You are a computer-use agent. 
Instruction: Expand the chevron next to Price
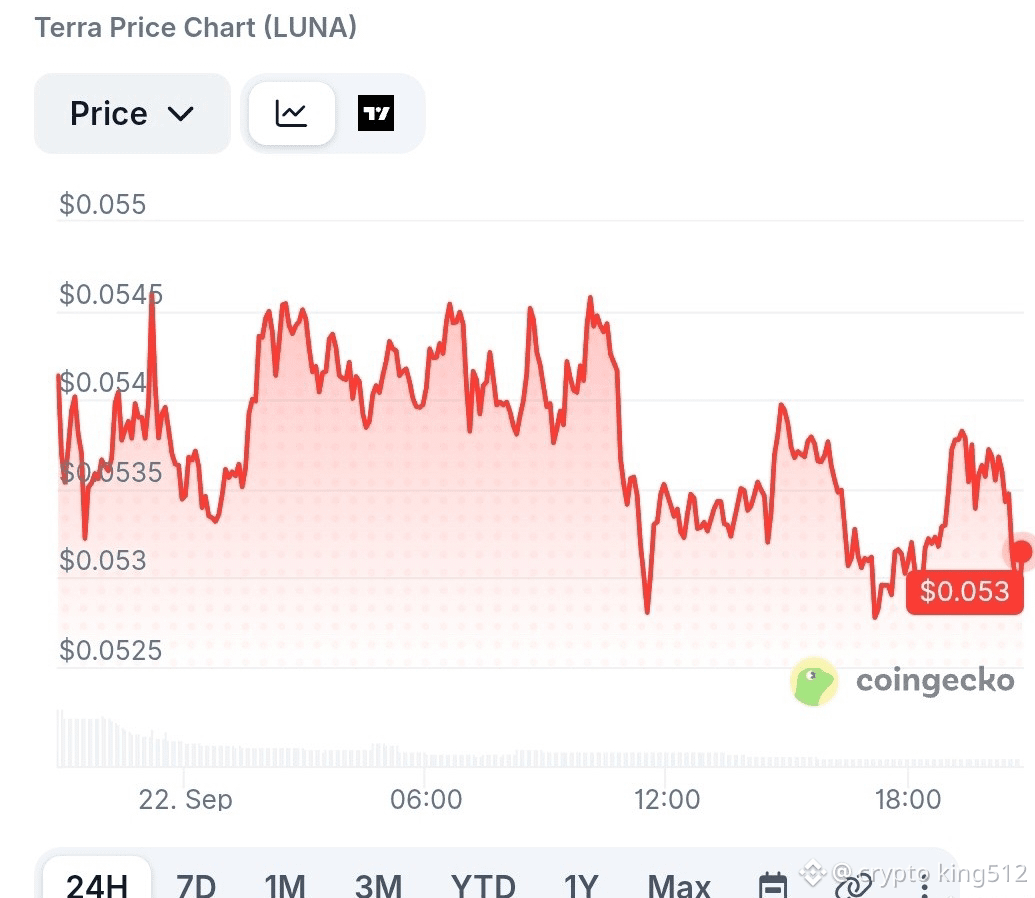tap(180, 114)
